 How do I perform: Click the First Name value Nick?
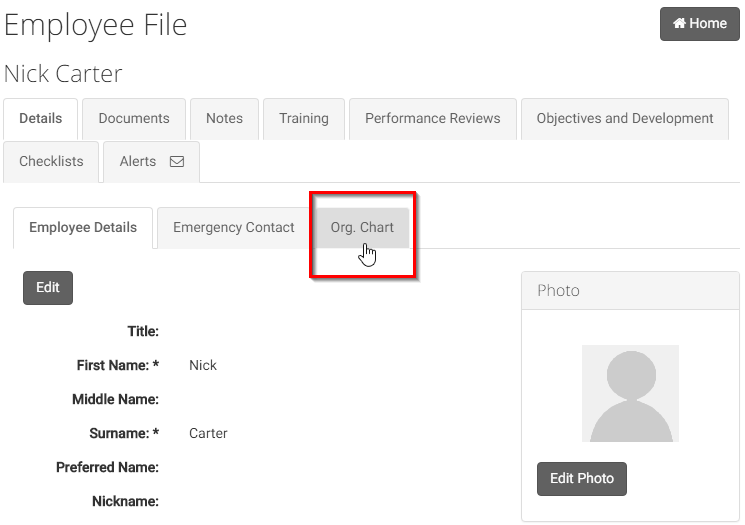click(203, 365)
